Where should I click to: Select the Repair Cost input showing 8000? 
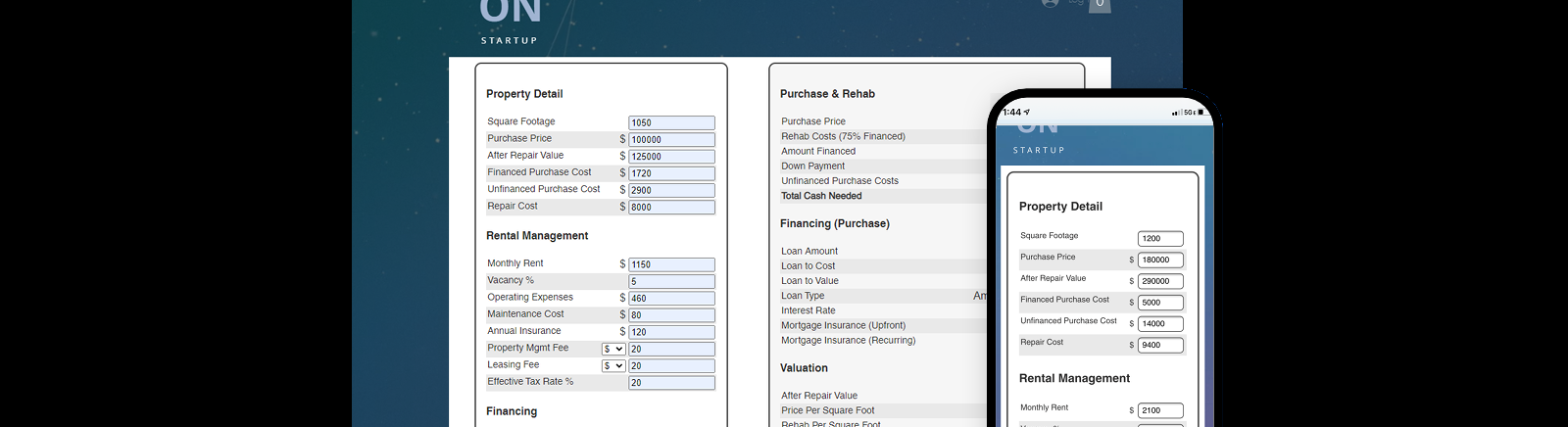tap(671, 207)
